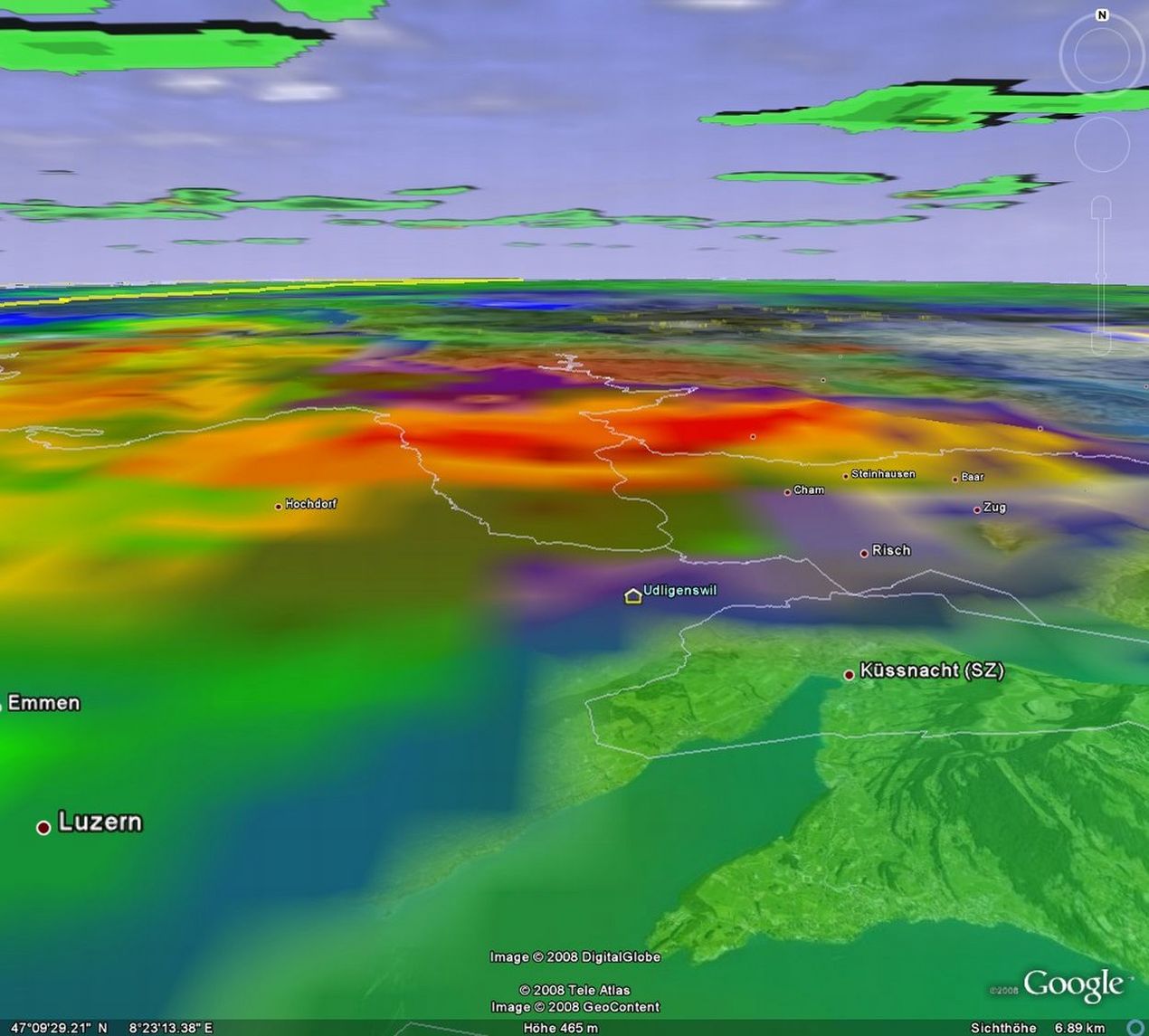
Task: Click the Sichthöhe eye altitude readout
Action: point(1037,1028)
